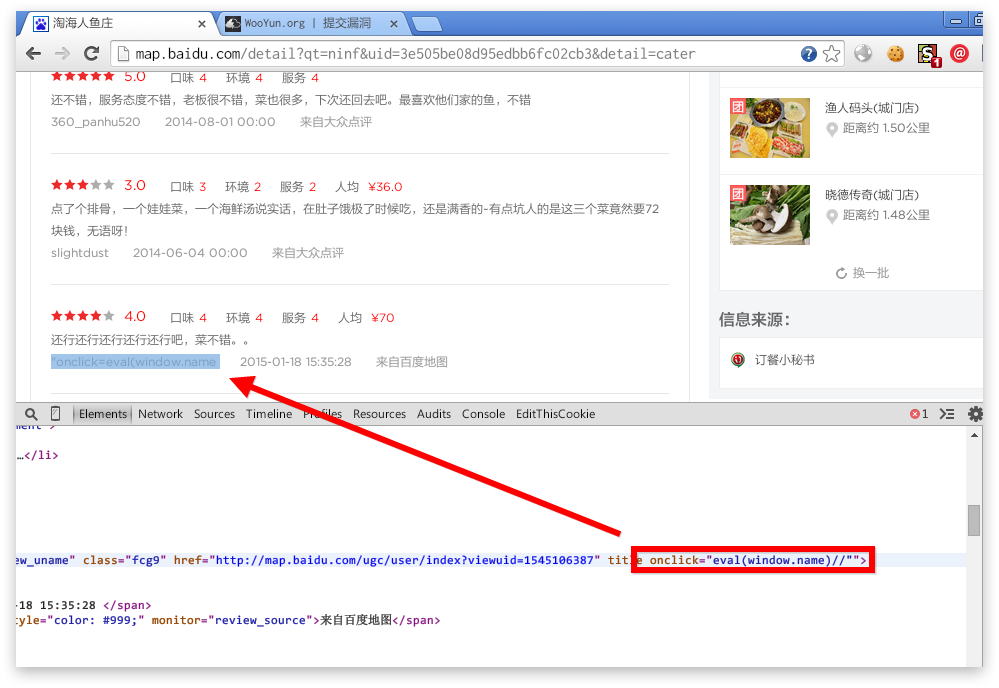Click the red @ extension icon

coord(959,54)
